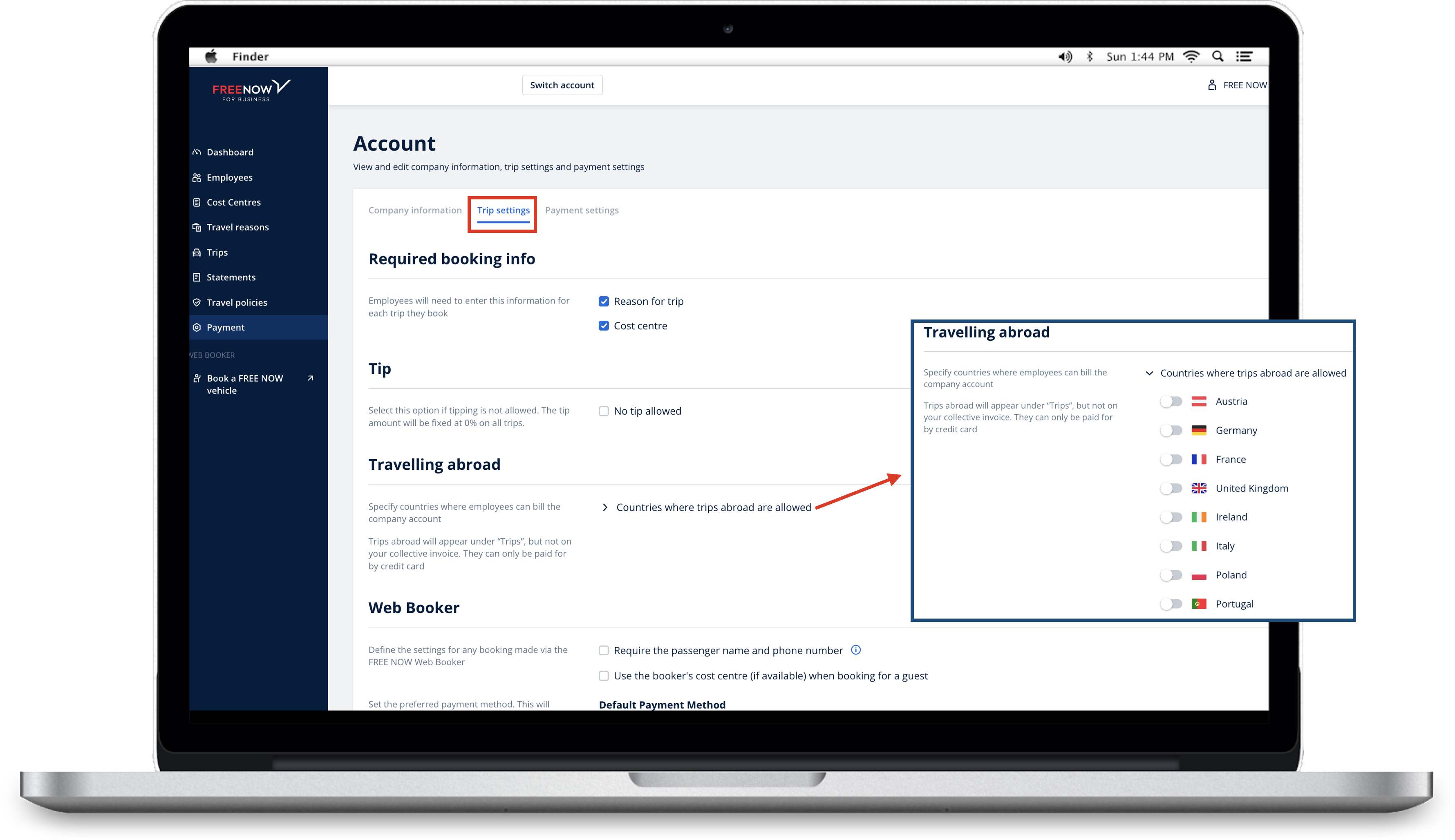Toggle the Germany trips abroad switch
The image size is (1455, 840).
[x=1171, y=430]
